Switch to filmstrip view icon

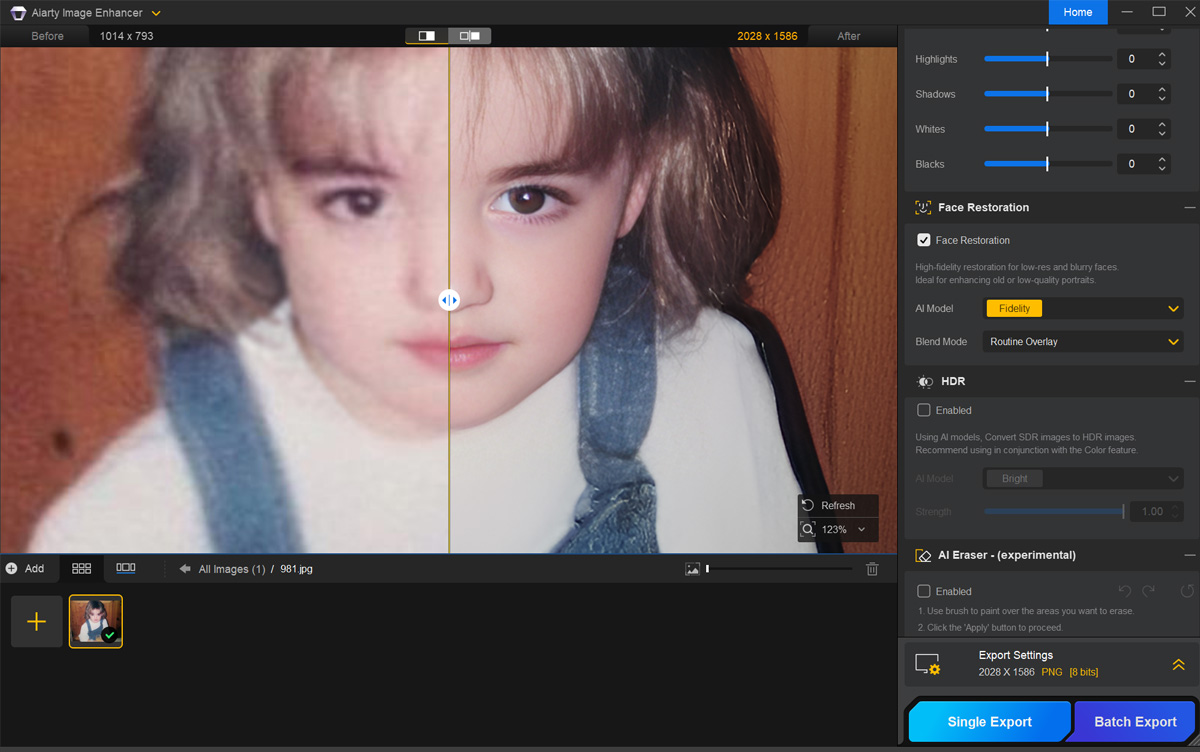click(x=126, y=569)
